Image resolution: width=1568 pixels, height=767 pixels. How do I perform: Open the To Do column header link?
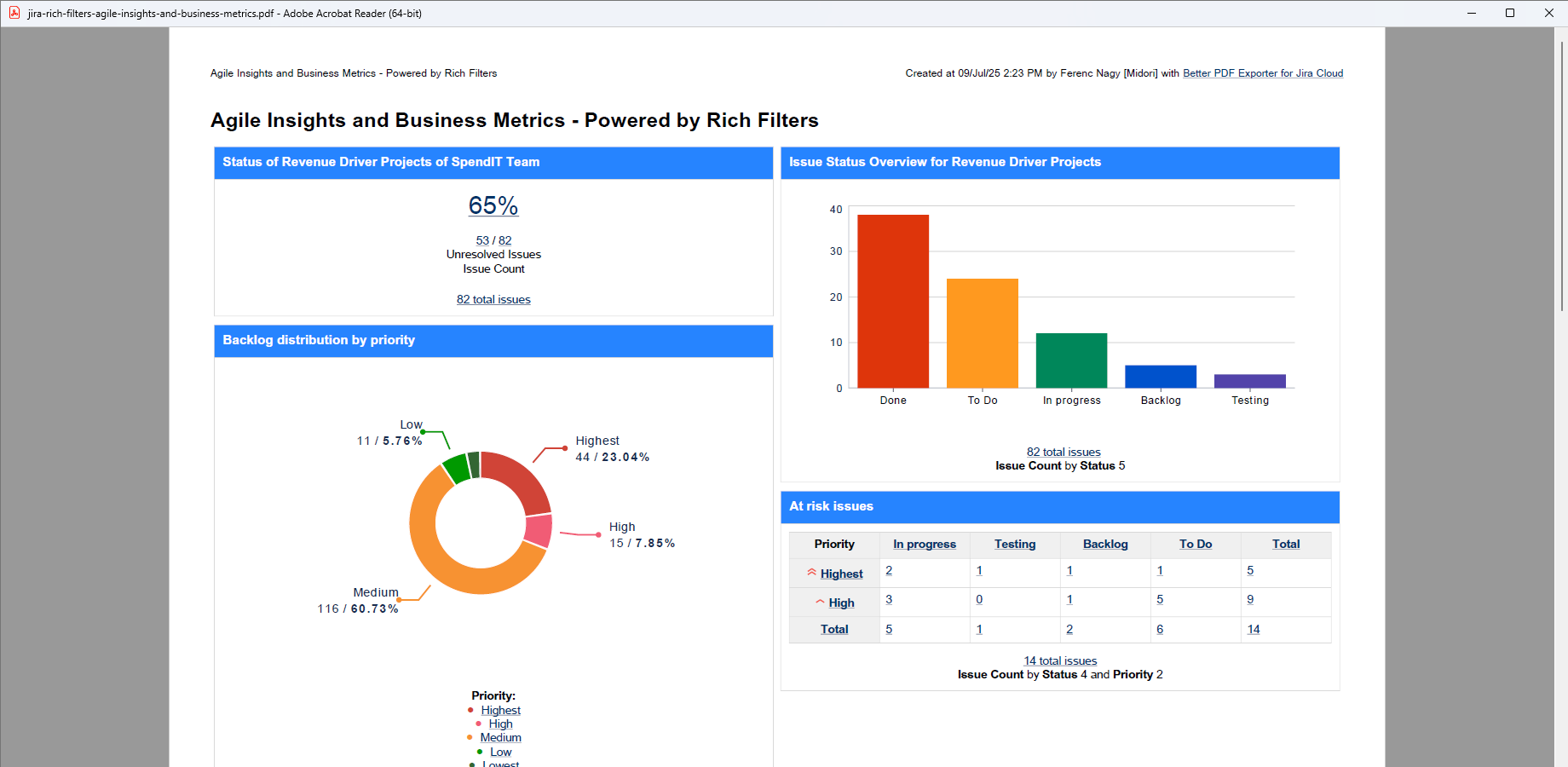click(1195, 544)
